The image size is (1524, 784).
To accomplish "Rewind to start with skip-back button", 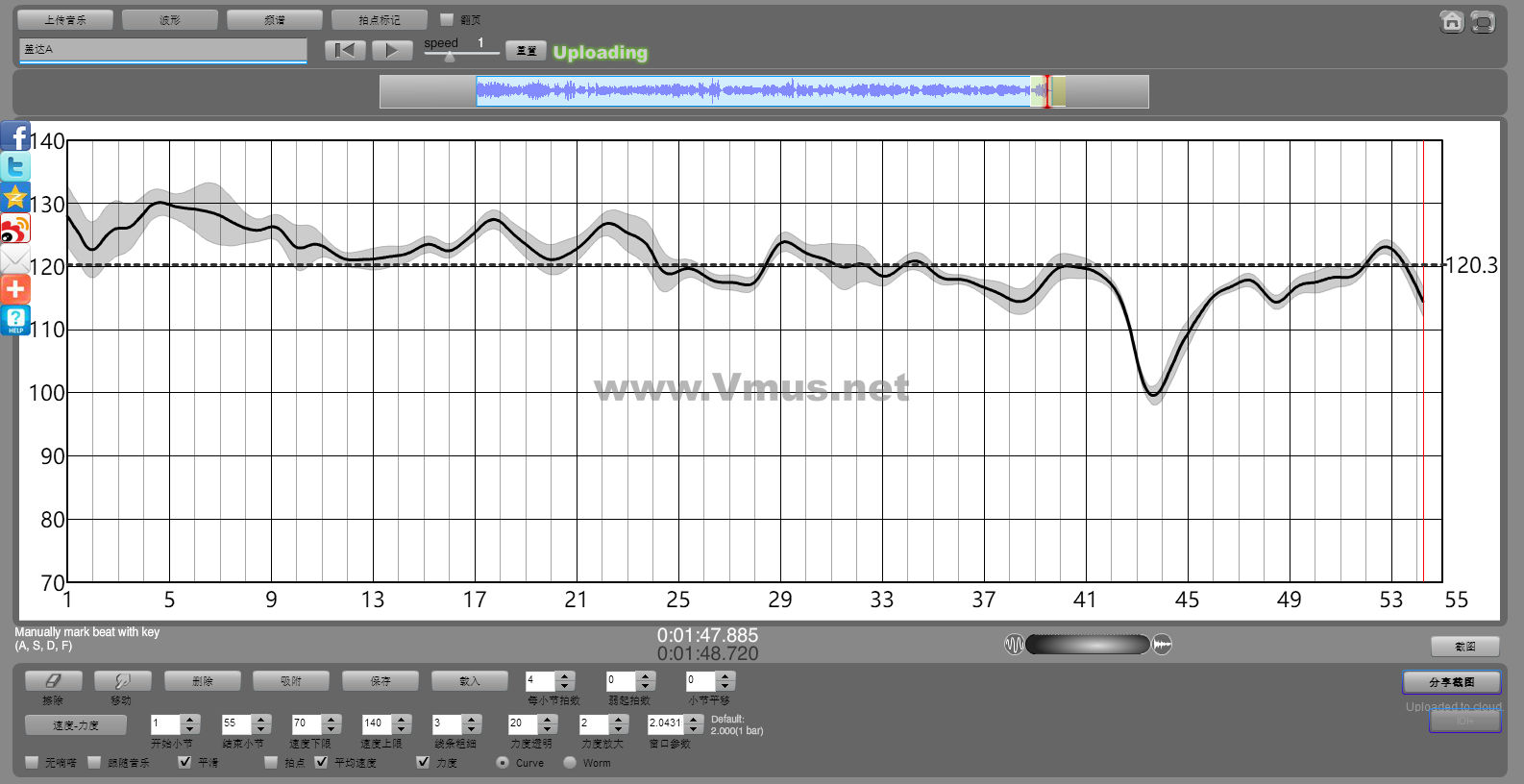I will (345, 50).
